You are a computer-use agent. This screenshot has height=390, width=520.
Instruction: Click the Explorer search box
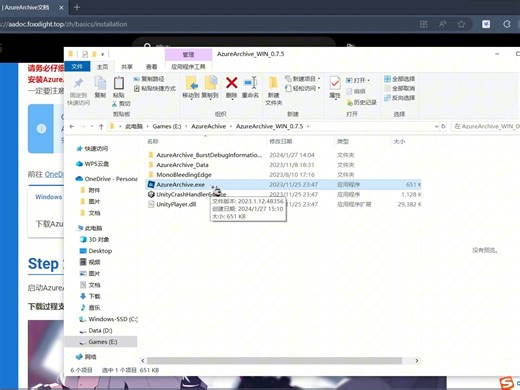click(486, 126)
